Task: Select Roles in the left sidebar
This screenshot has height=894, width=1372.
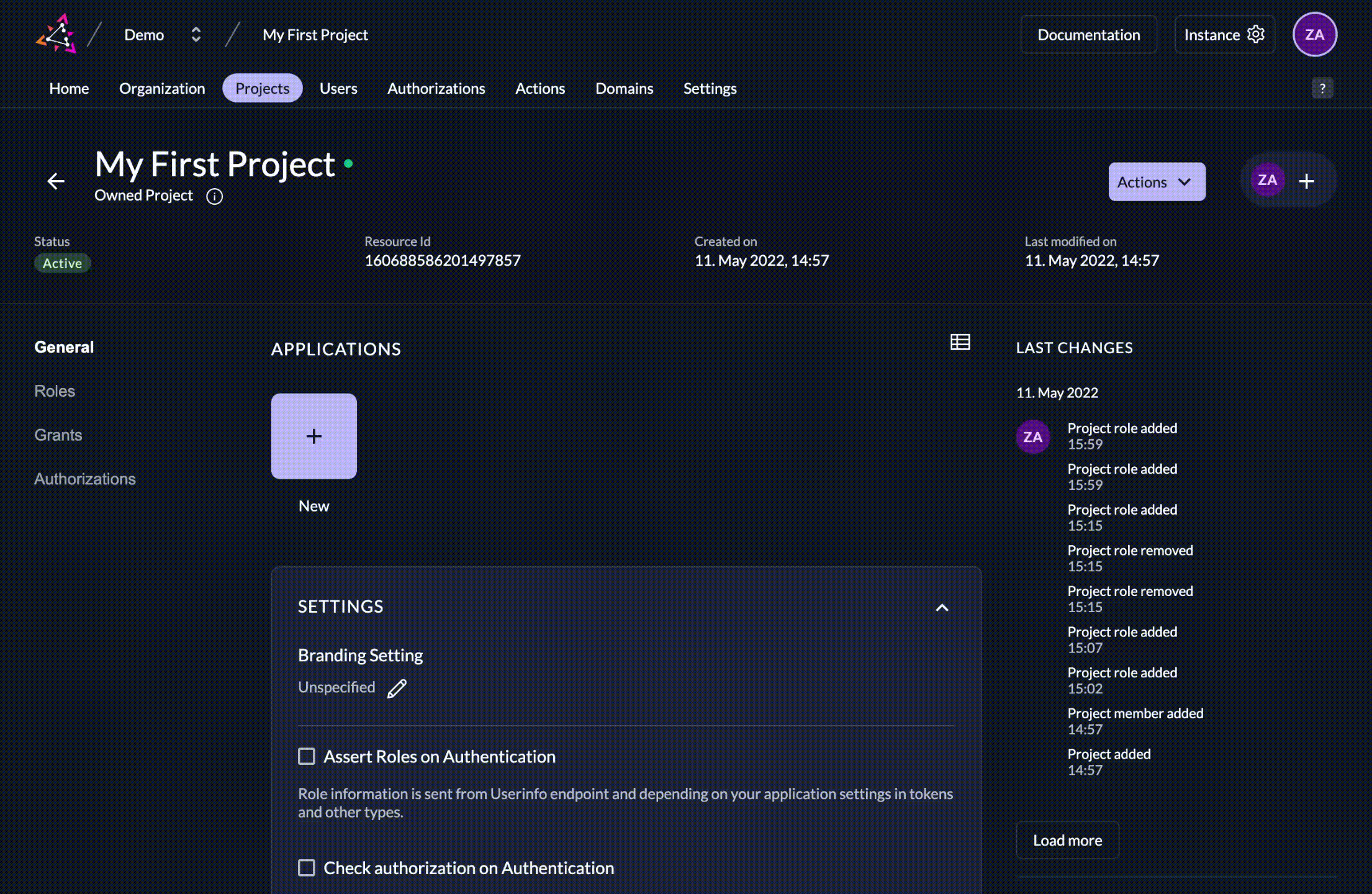Action: click(55, 391)
